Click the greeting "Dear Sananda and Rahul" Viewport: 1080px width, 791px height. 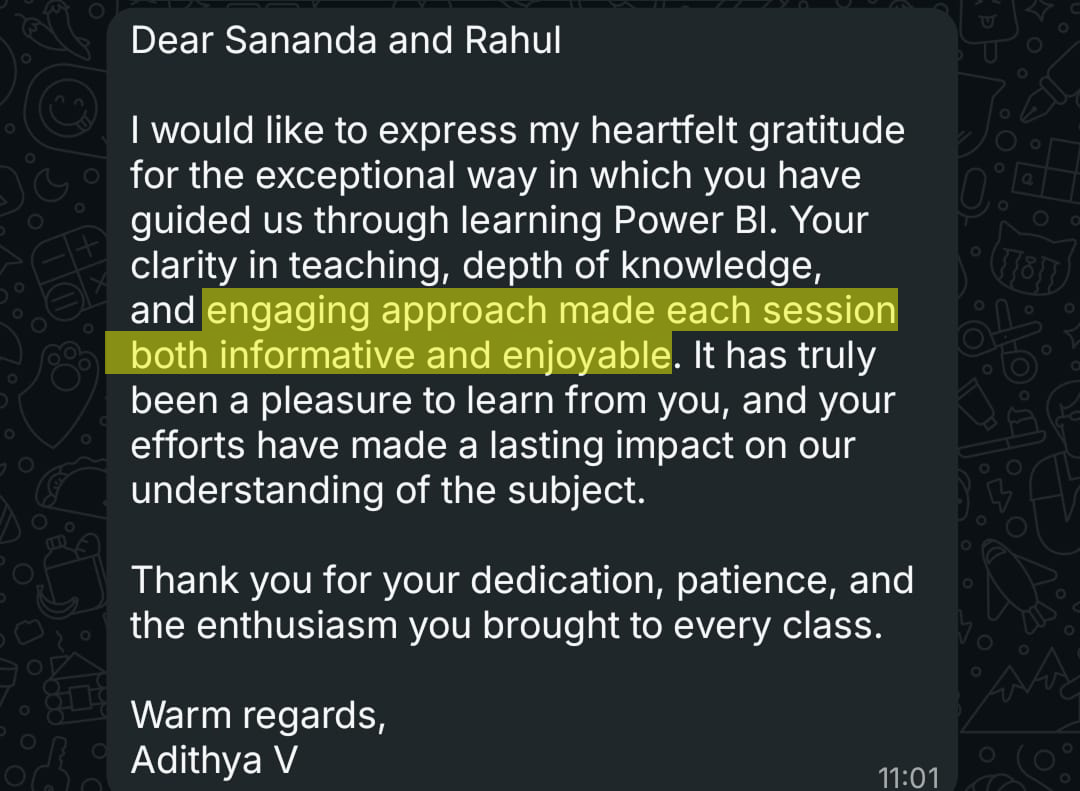click(346, 40)
